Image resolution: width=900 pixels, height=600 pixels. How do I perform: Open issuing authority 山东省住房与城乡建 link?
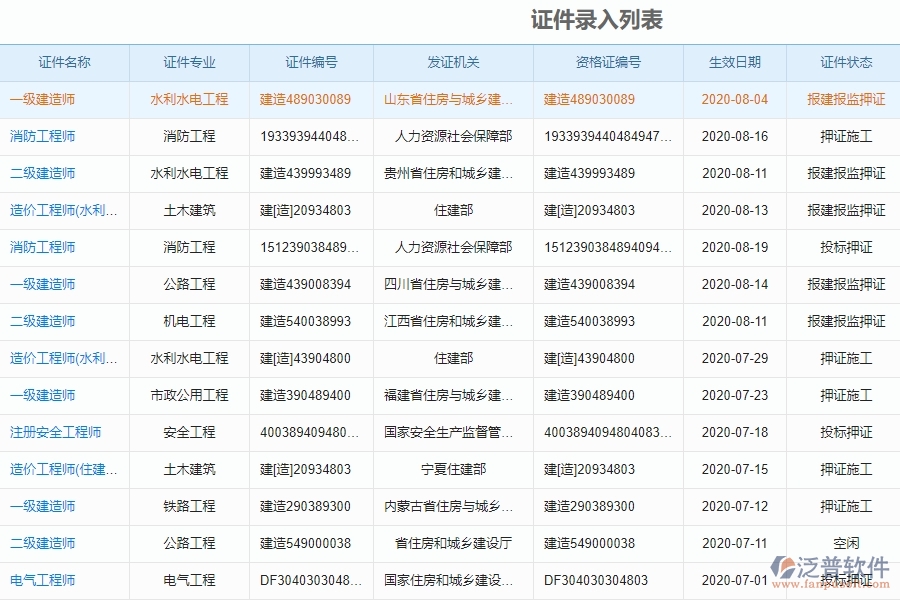tap(448, 99)
